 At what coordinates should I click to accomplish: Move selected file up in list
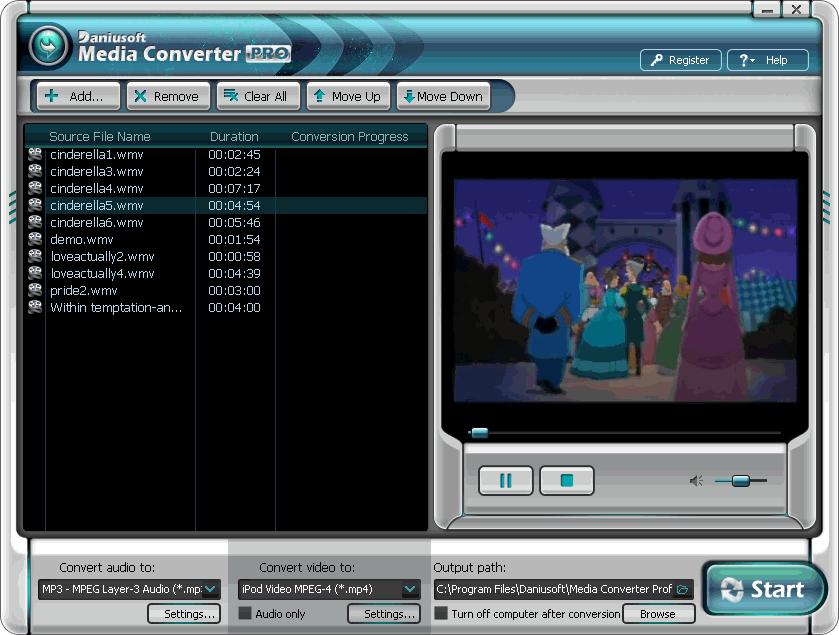click(348, 96)
